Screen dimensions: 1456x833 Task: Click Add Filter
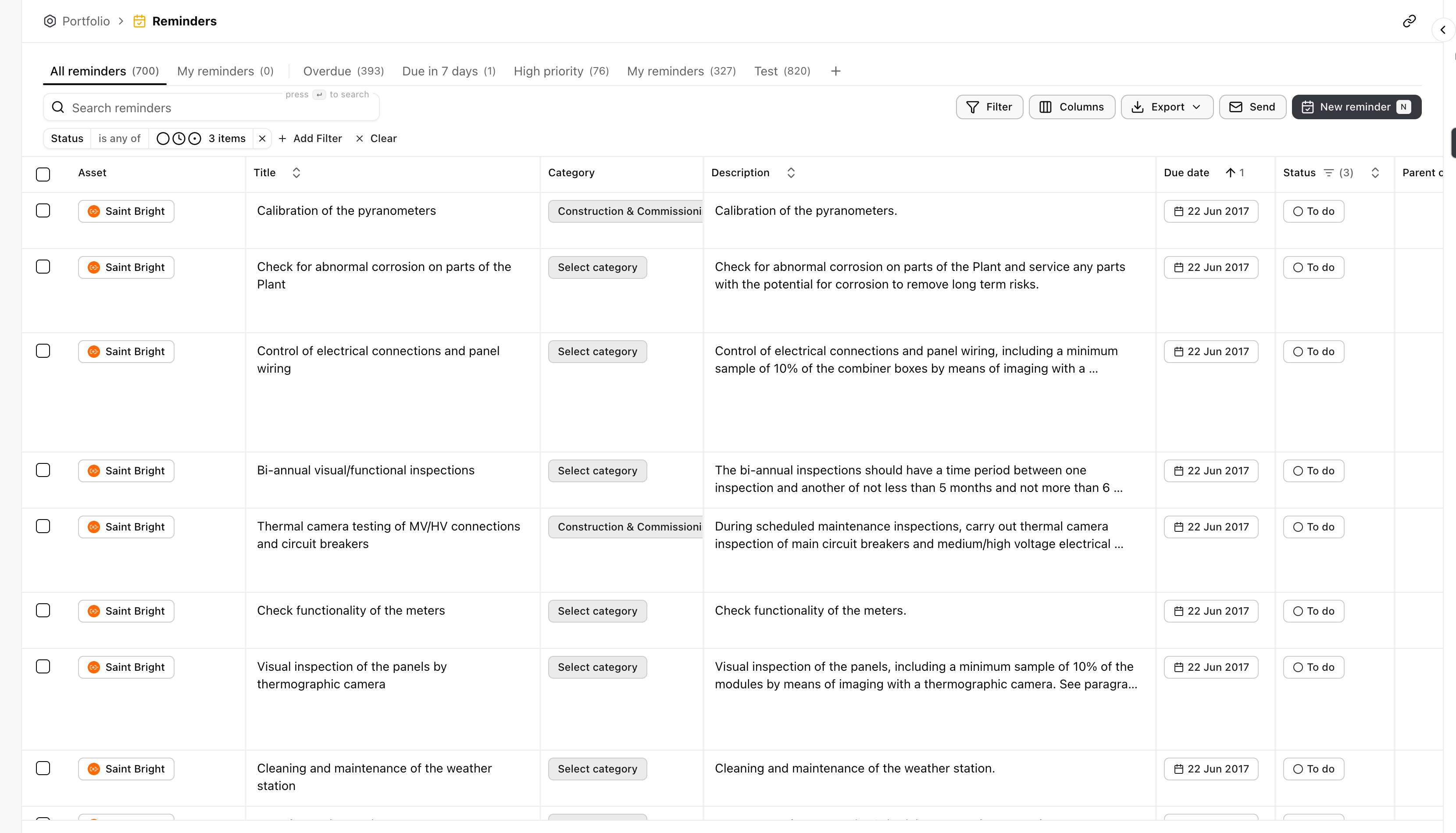click(x=310, y=139)
